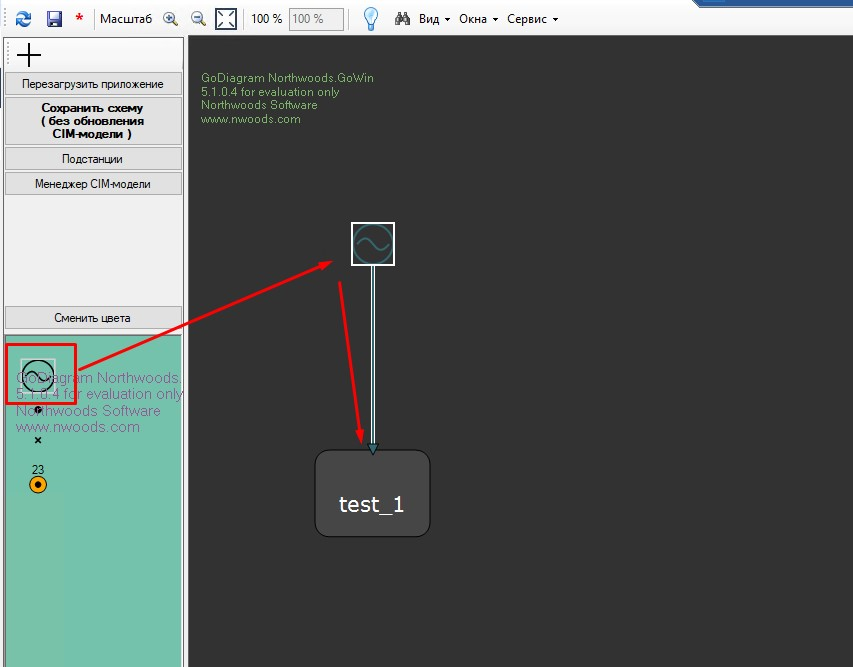The image size is (853, 667).
Task: Select the test_1 node on canvas
Action: [x=372, y=493]
